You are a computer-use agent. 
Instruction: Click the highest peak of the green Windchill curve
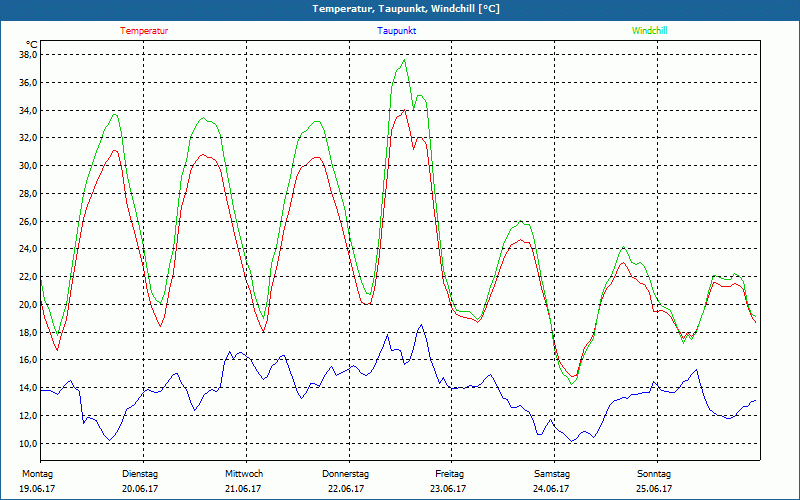(x=404, y=59)
